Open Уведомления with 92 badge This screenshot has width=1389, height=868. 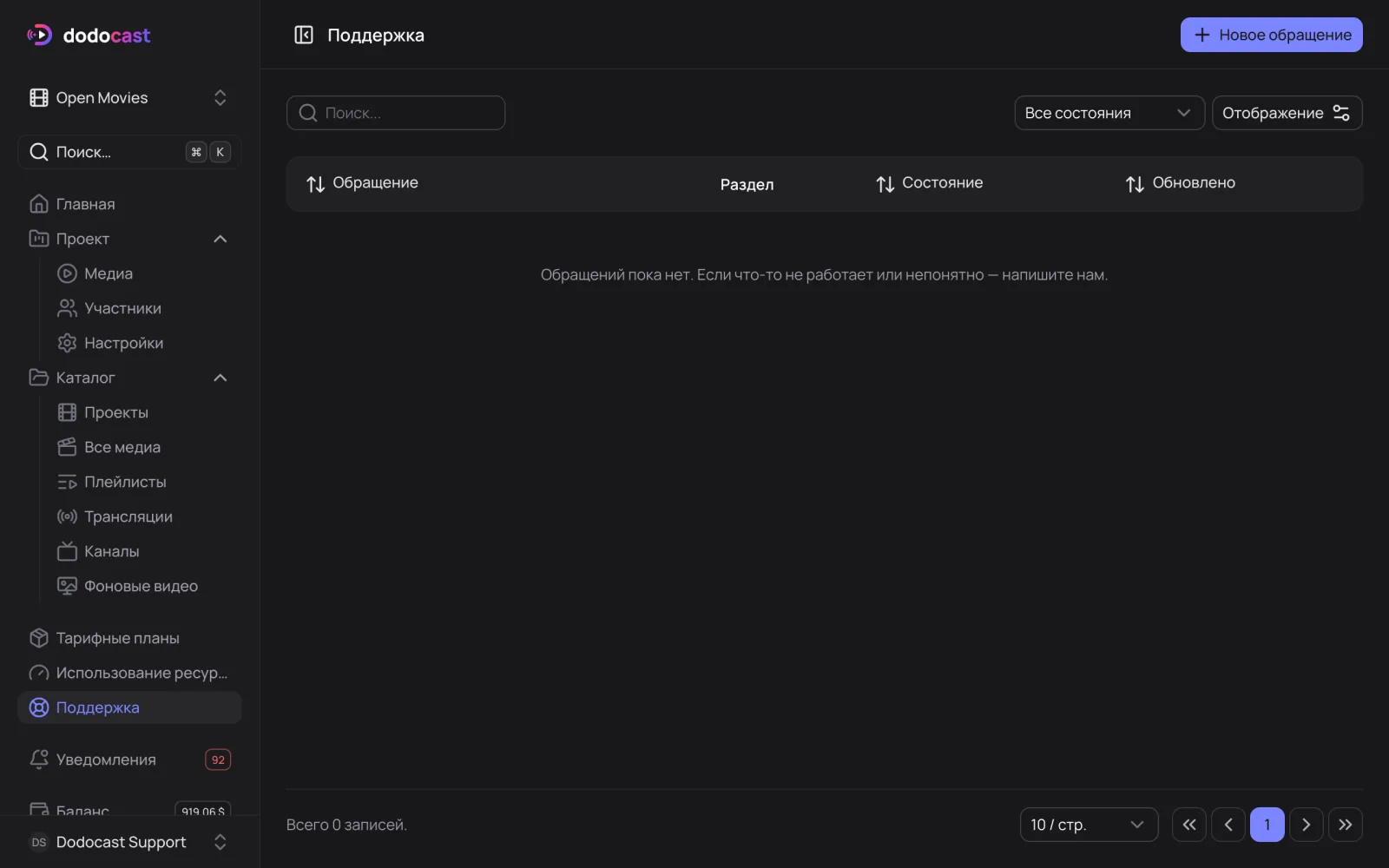129,759
